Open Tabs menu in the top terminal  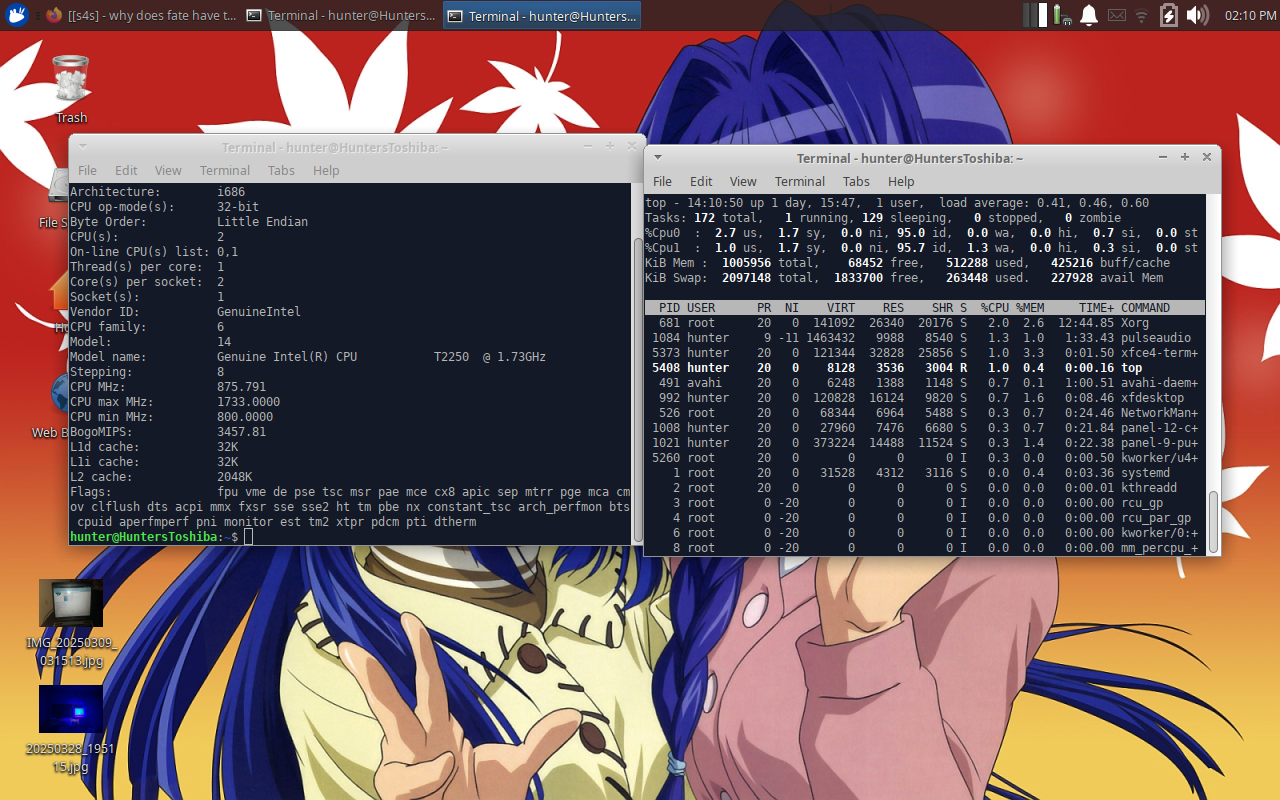click(x=856, y=181)
